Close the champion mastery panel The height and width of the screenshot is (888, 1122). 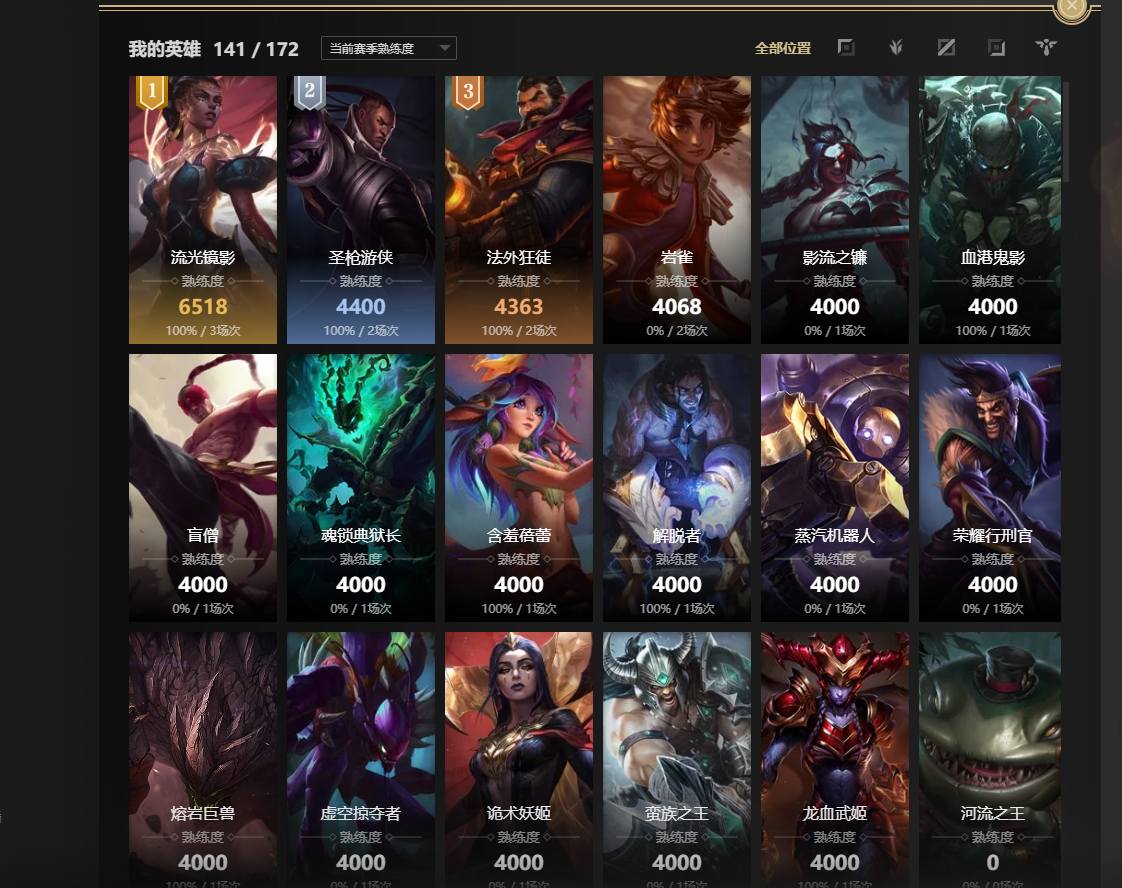click(x=1071, y=7)
